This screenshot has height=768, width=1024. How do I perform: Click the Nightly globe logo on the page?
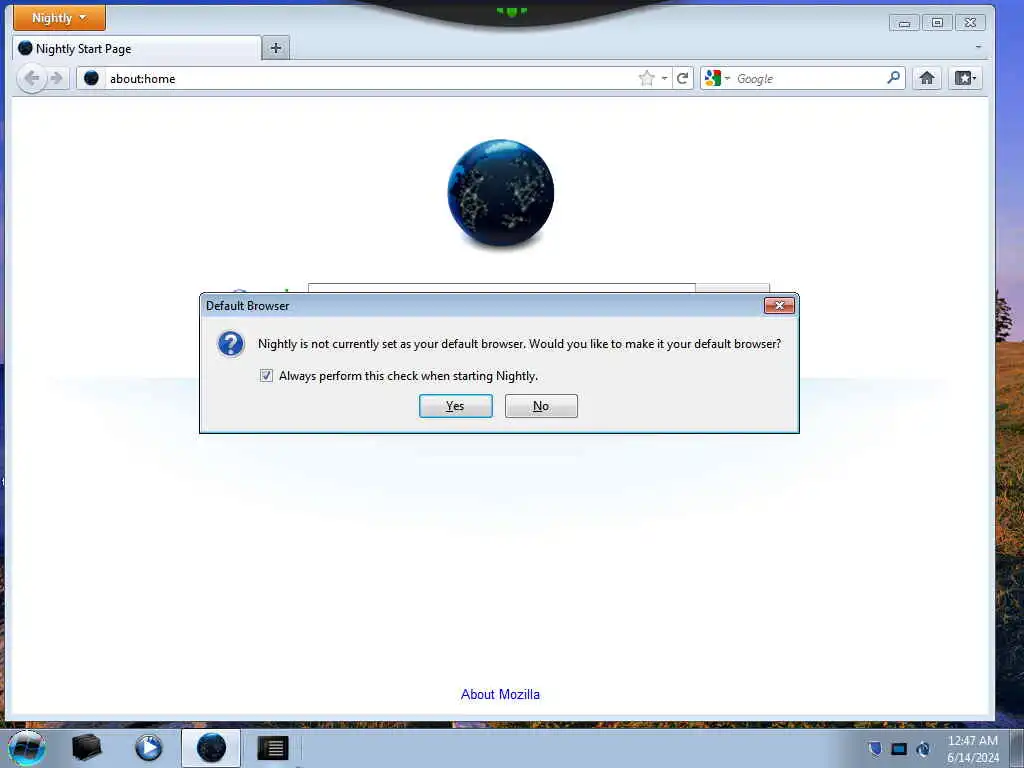click(x=501, y=193)
